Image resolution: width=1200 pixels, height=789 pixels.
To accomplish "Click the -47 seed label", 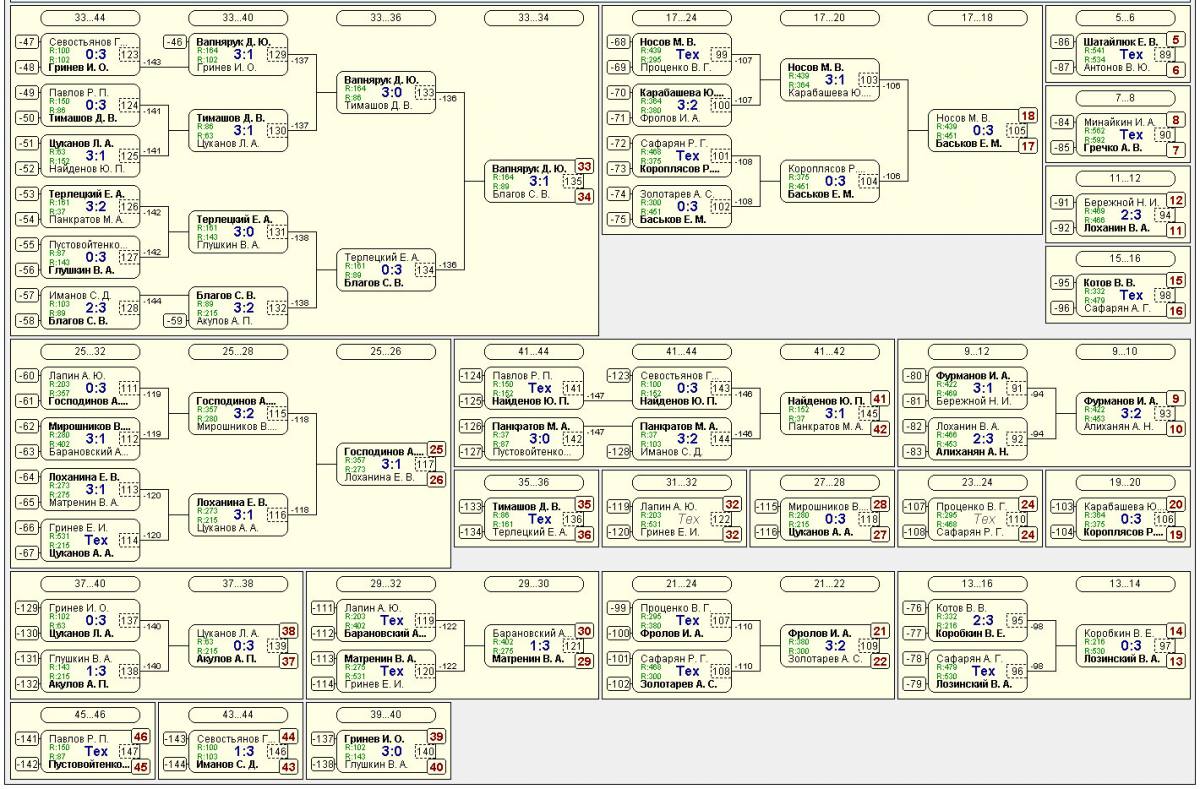I will click(x=27, y=42).
